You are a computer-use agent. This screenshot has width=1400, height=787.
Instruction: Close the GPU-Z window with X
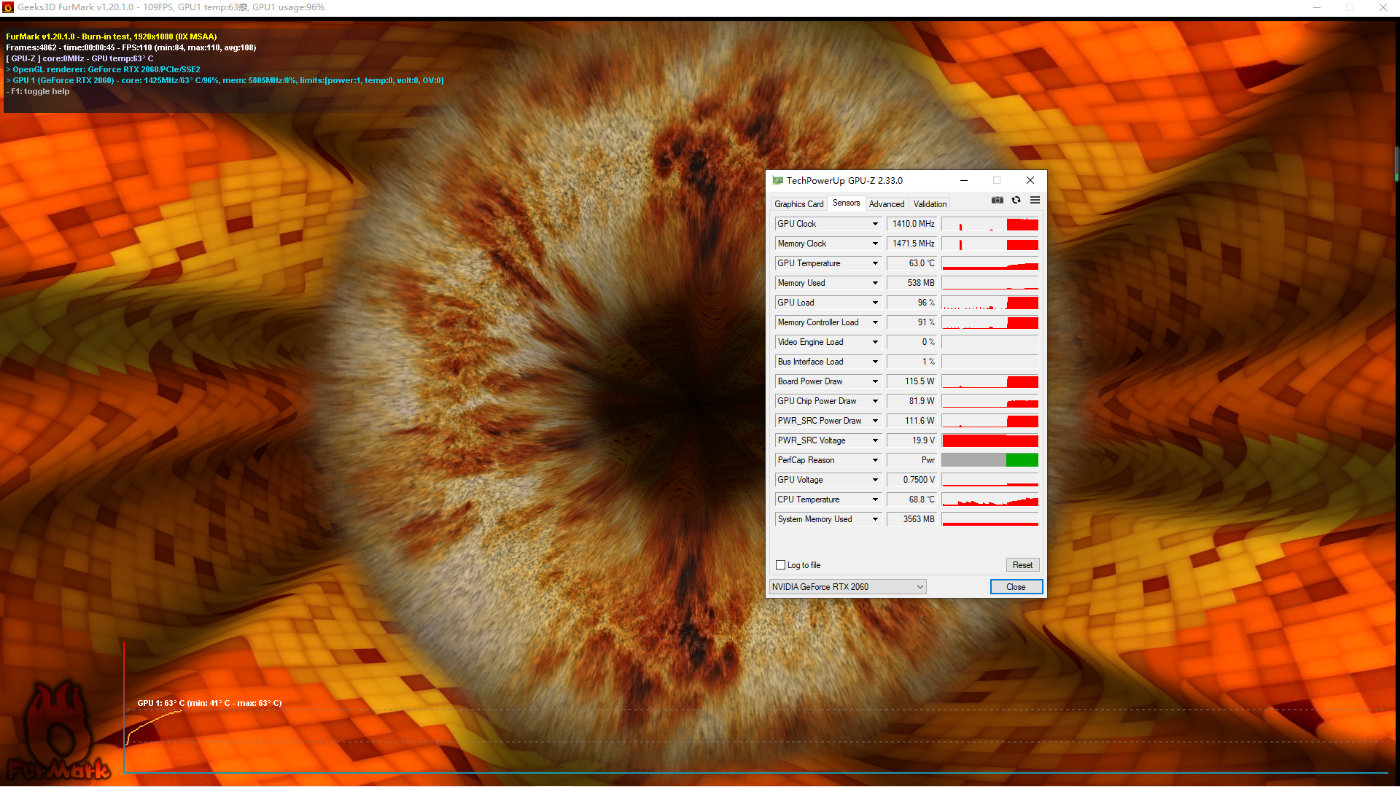click(1030, 181)
